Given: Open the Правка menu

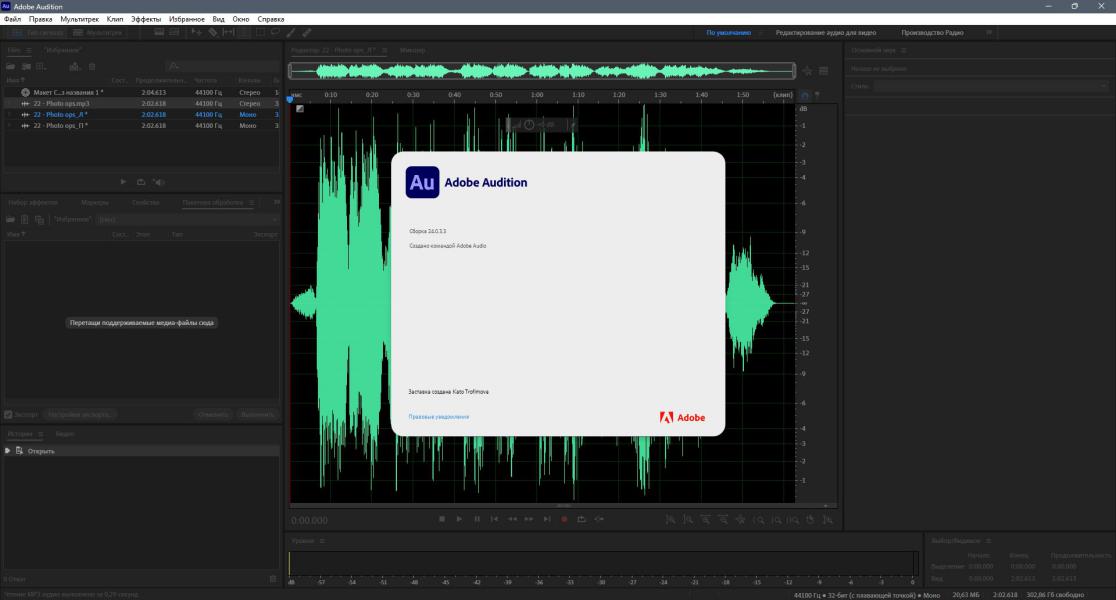Looking at the screenshot, I should (41, 19).
